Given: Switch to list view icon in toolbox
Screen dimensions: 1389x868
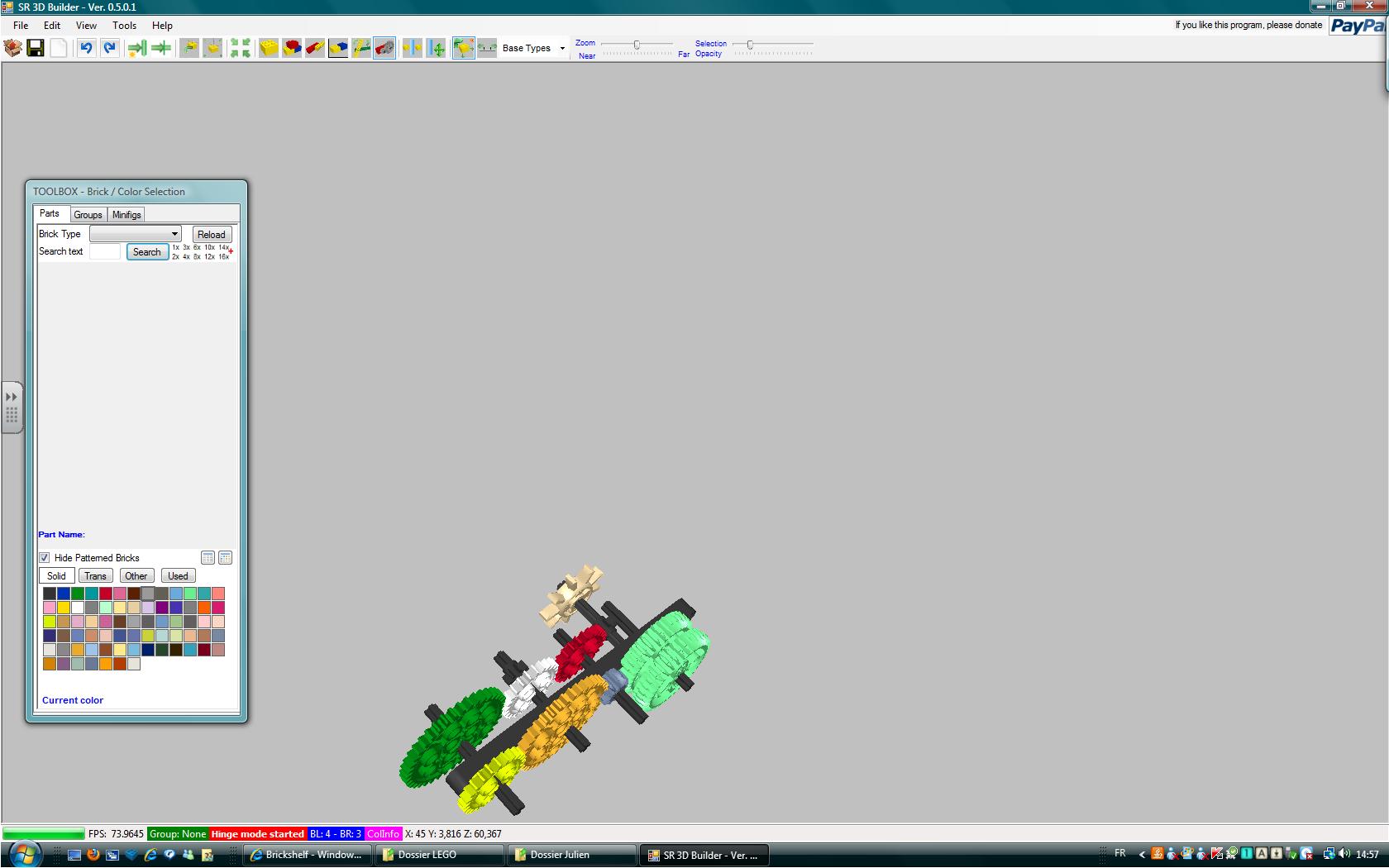Looking at the screenshot, I should pyautogui.click(x=208, y=558).
